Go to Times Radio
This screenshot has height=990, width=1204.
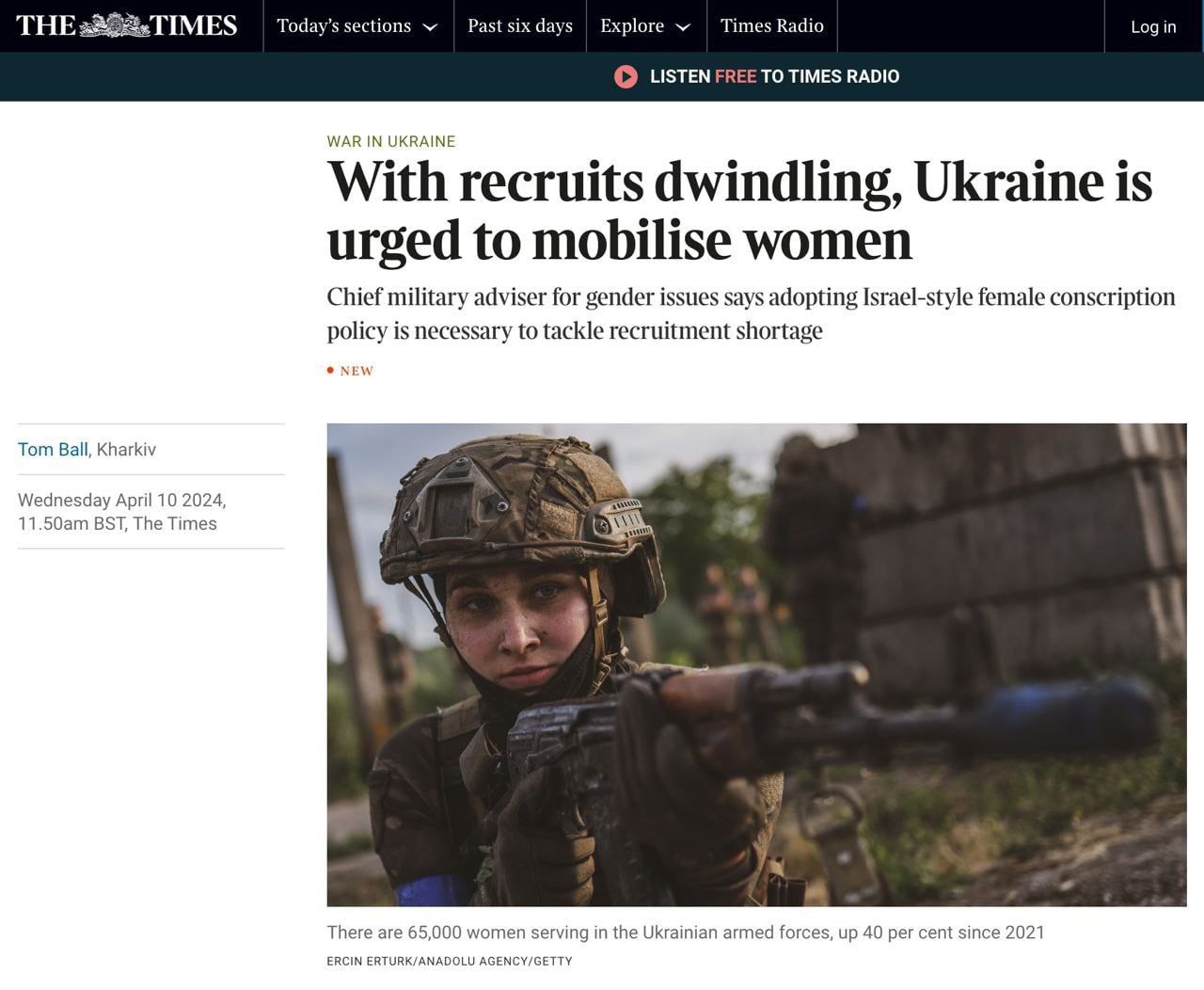point(772,26)
